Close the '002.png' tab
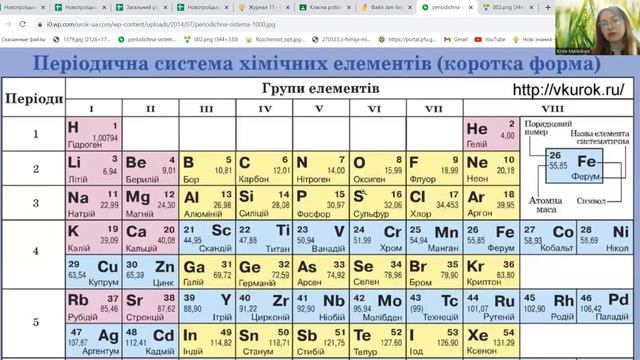The image size is (640, 360). click(x=531, y=7)
